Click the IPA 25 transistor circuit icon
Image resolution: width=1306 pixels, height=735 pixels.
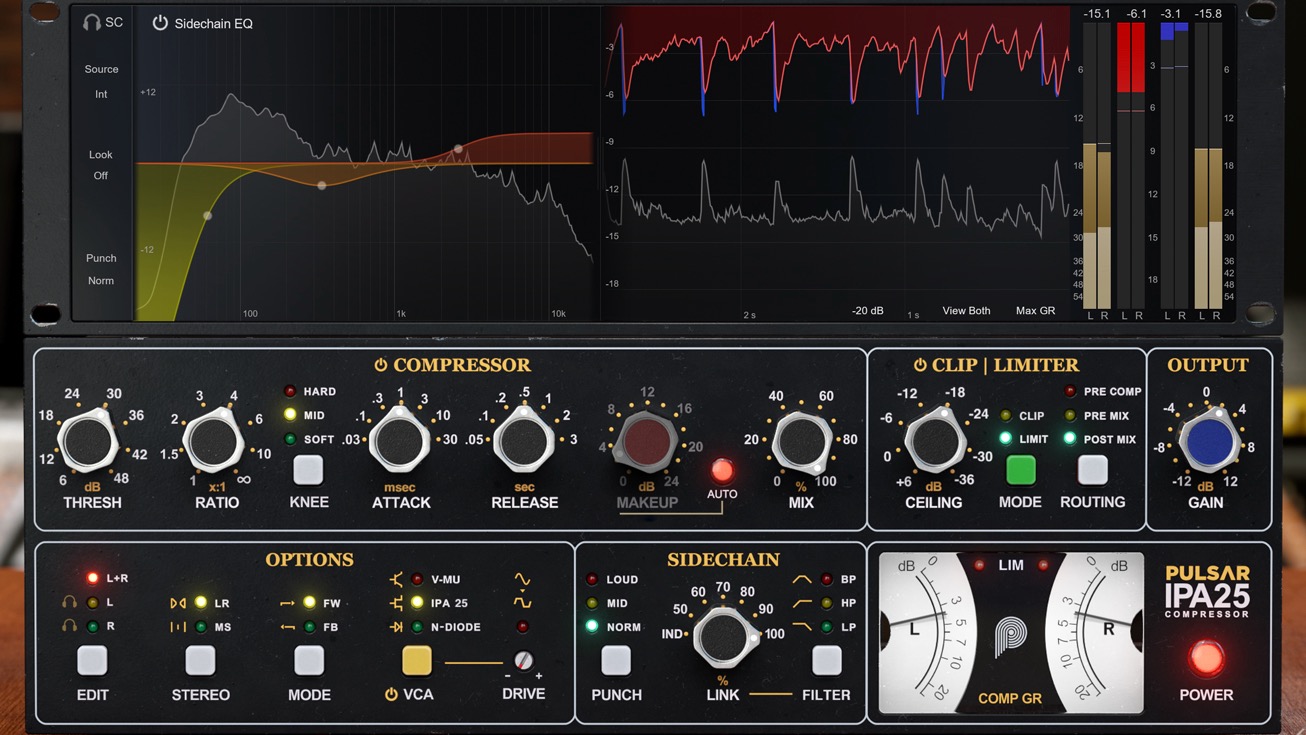397,603
